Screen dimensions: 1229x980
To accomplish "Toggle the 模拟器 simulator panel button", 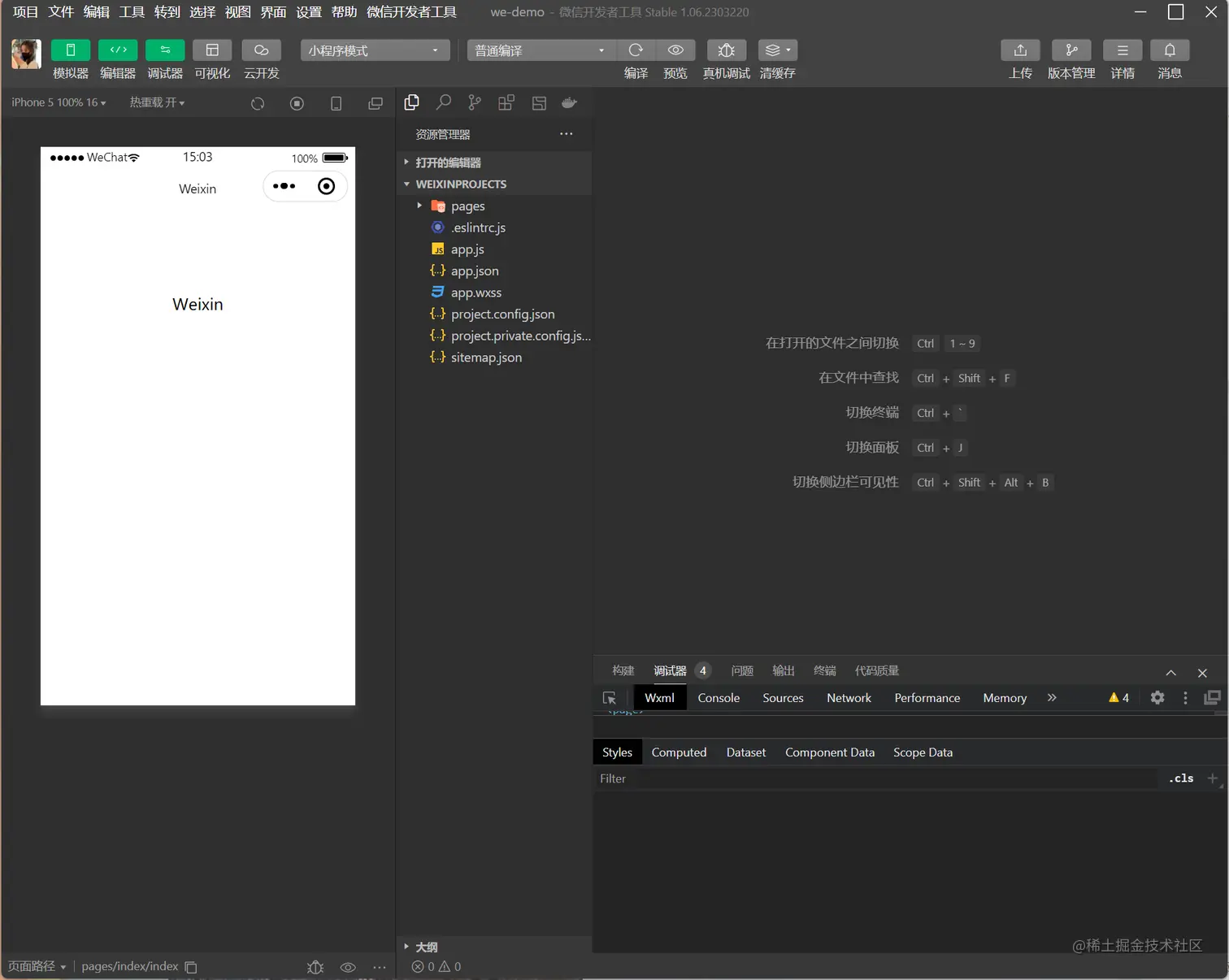I will tap(71, 50).
